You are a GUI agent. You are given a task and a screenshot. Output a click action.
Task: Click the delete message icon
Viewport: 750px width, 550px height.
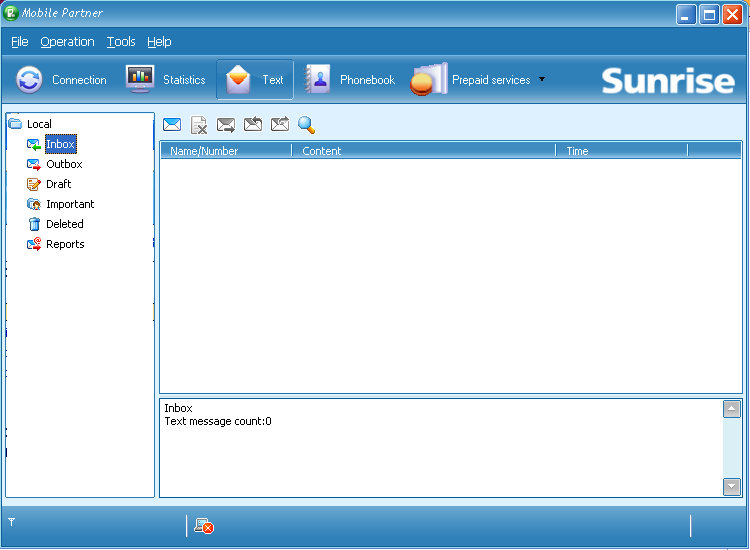pos(199,125)
